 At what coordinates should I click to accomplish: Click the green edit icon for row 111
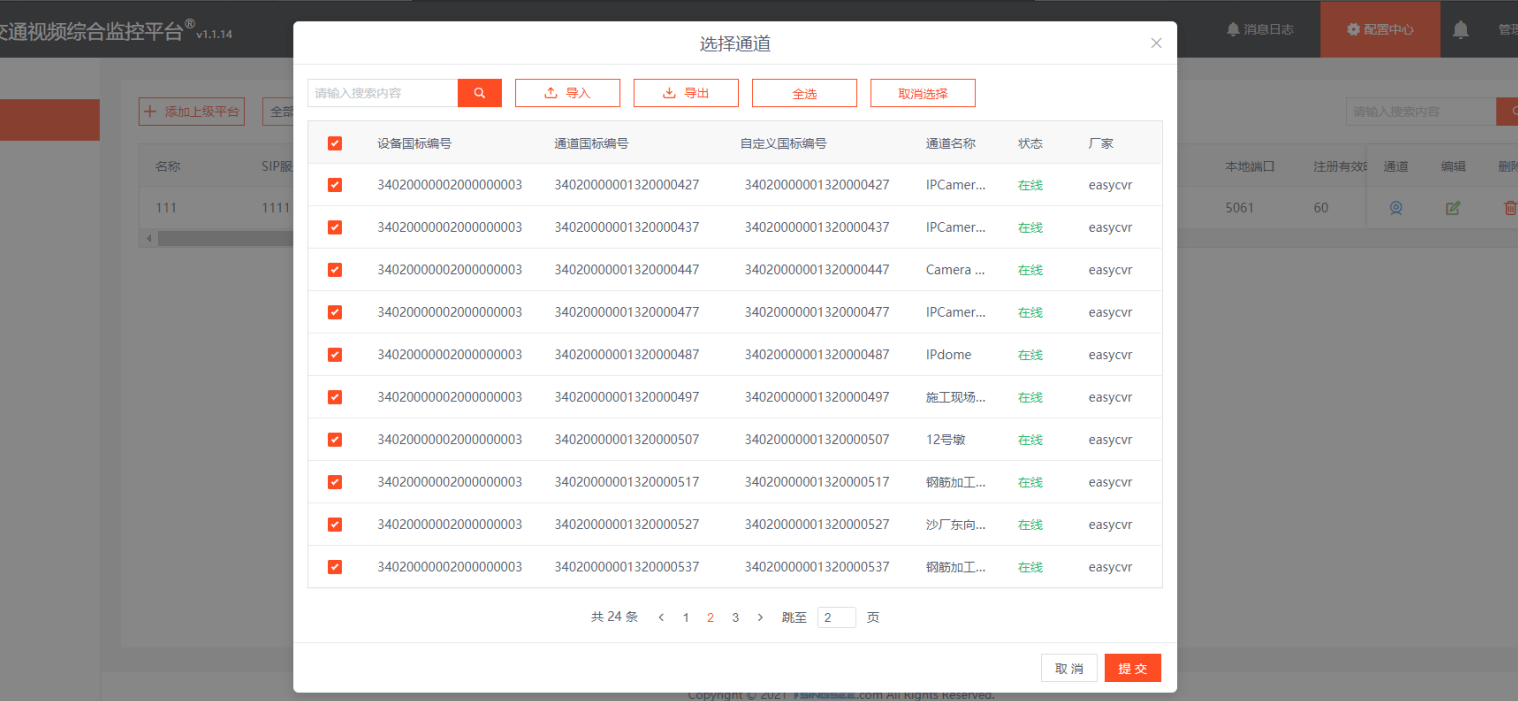(x=1452, y=208)
